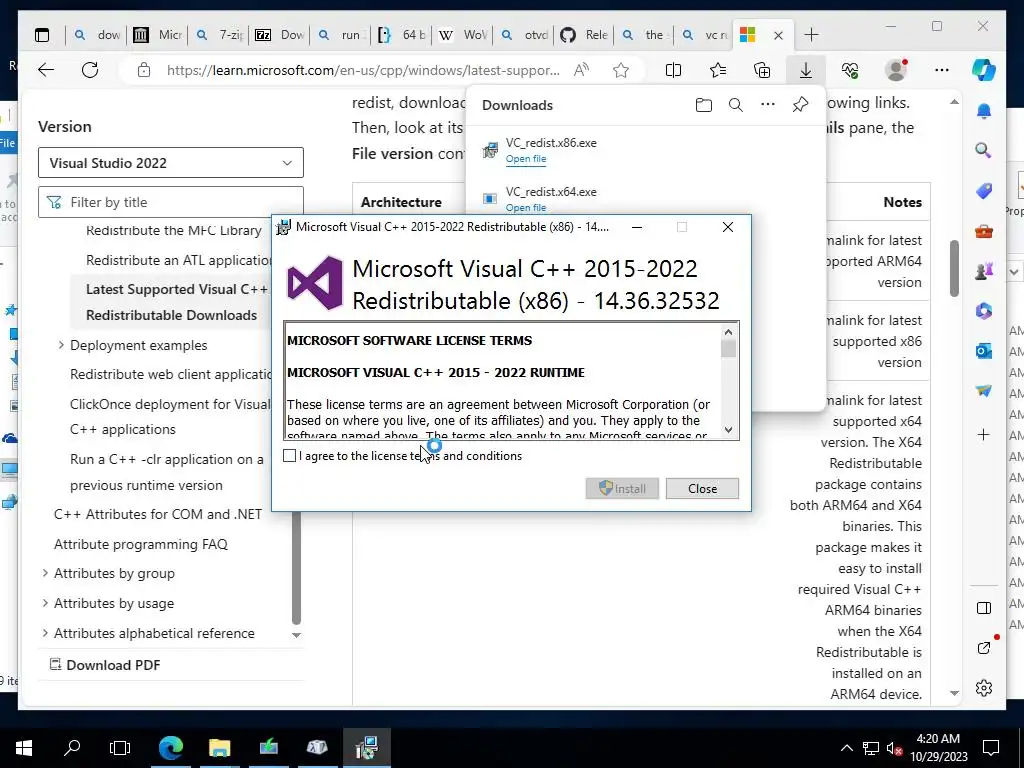The height and width of the screenshot is (768, 1024).
Task: Open sidebar settings gear
Action: coord(984,688)
